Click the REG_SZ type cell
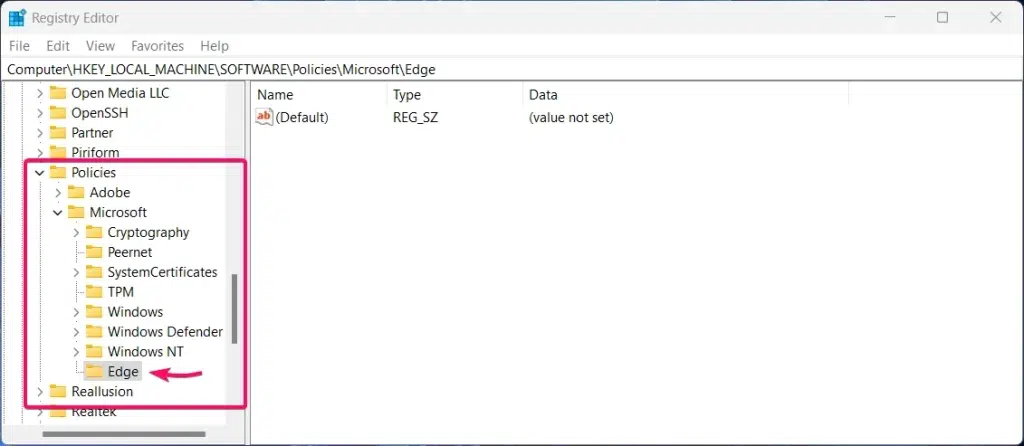The width and height of the screenshot is (1024, 446). click(415, 118)
